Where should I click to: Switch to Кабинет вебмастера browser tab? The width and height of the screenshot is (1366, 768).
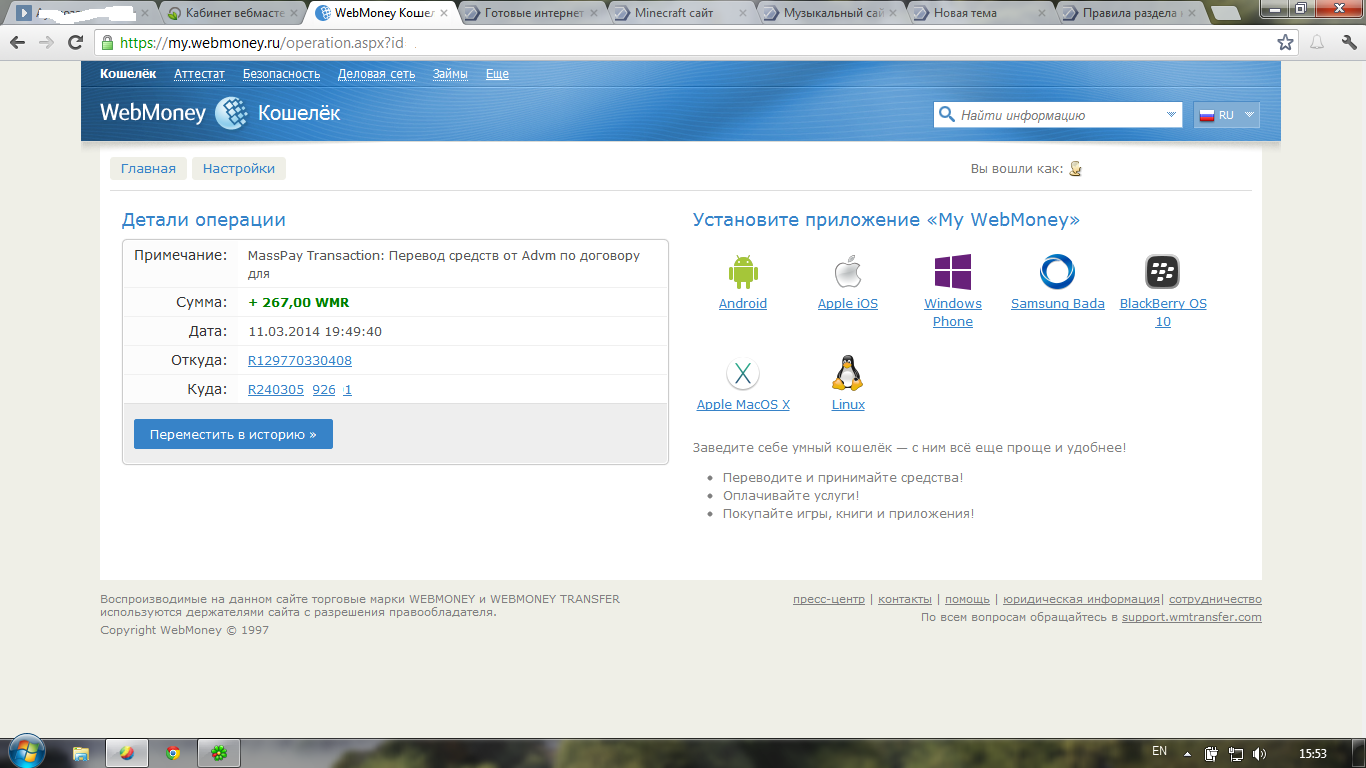point(234,14)
